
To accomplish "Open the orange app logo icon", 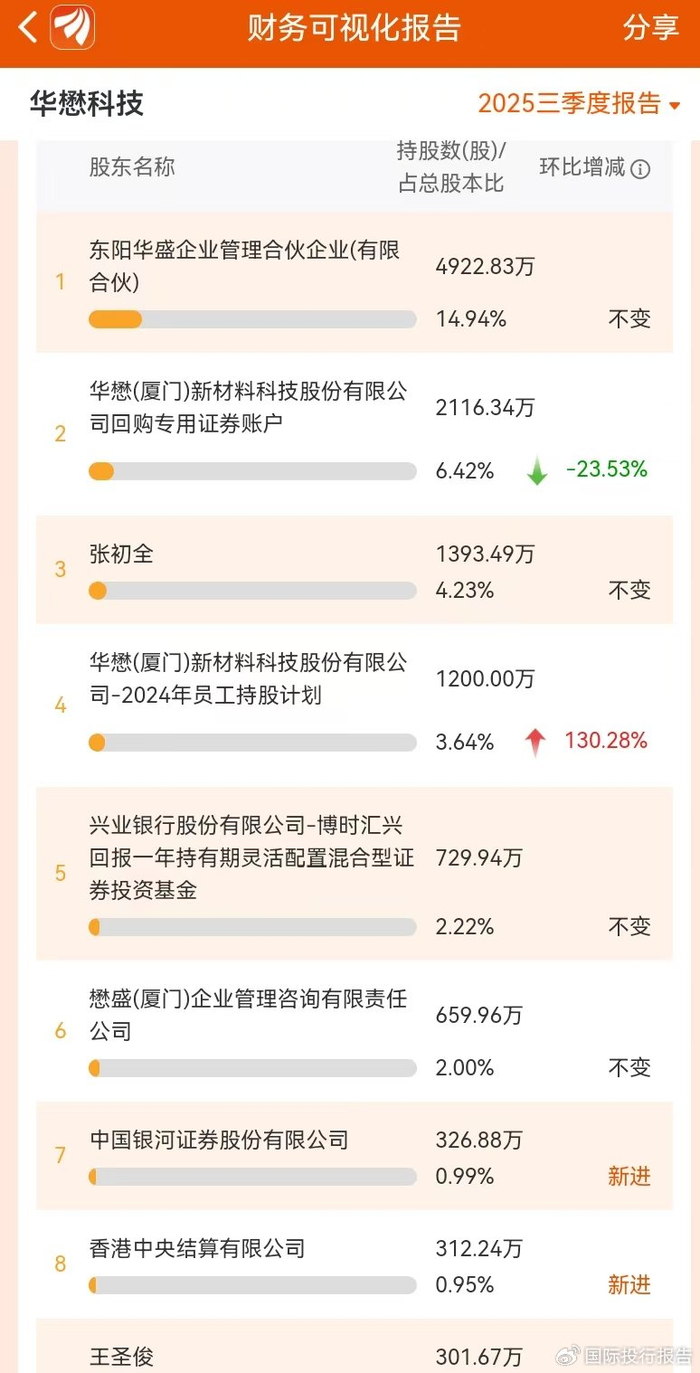I will coord(72,27).
